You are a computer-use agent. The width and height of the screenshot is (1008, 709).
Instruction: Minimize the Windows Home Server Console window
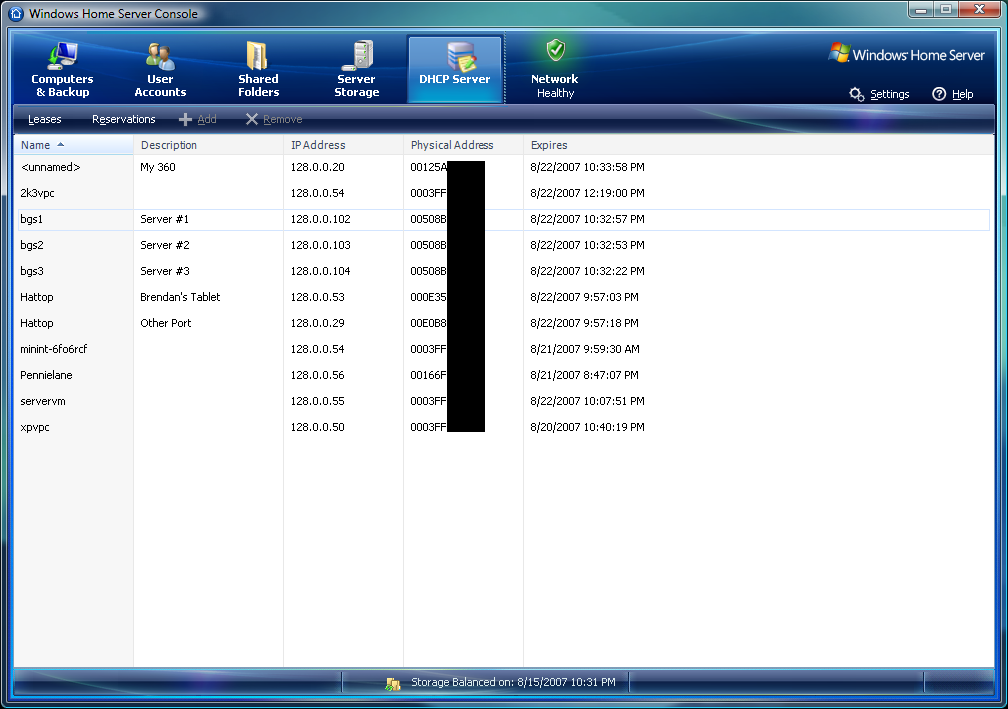coord(921,10)
